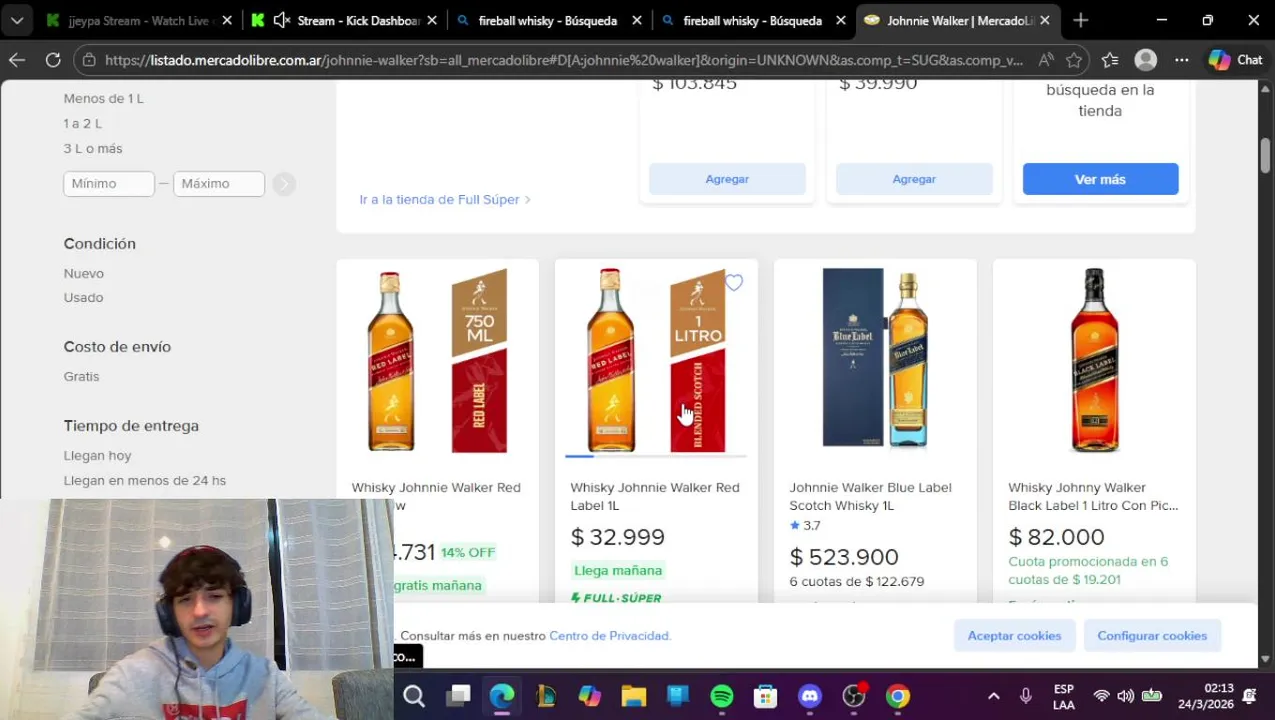Filter shipping cost by Gratis
The image size is (1275, 720).
[82, 376]
